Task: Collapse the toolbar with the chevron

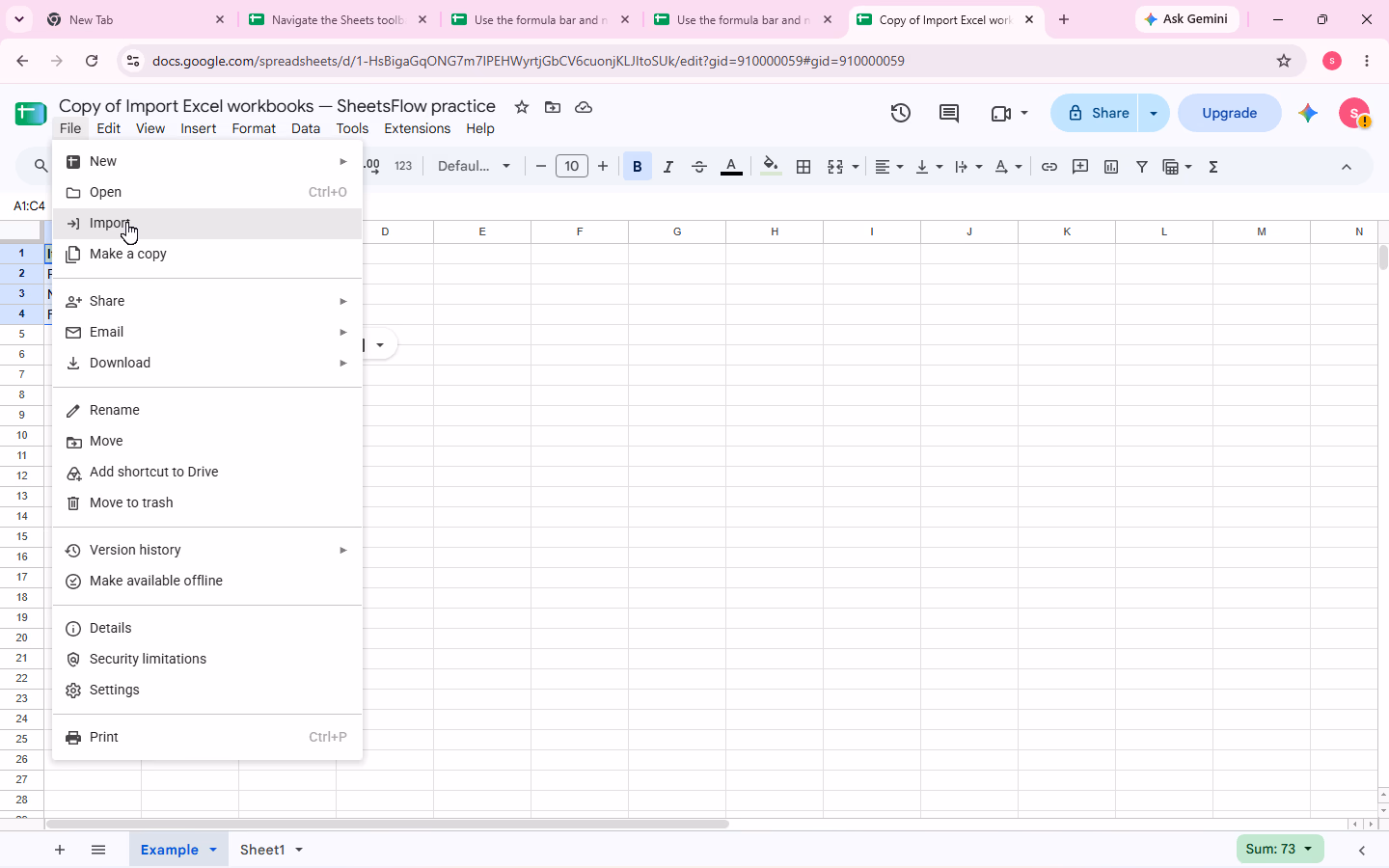Action: coord(1347,167)
